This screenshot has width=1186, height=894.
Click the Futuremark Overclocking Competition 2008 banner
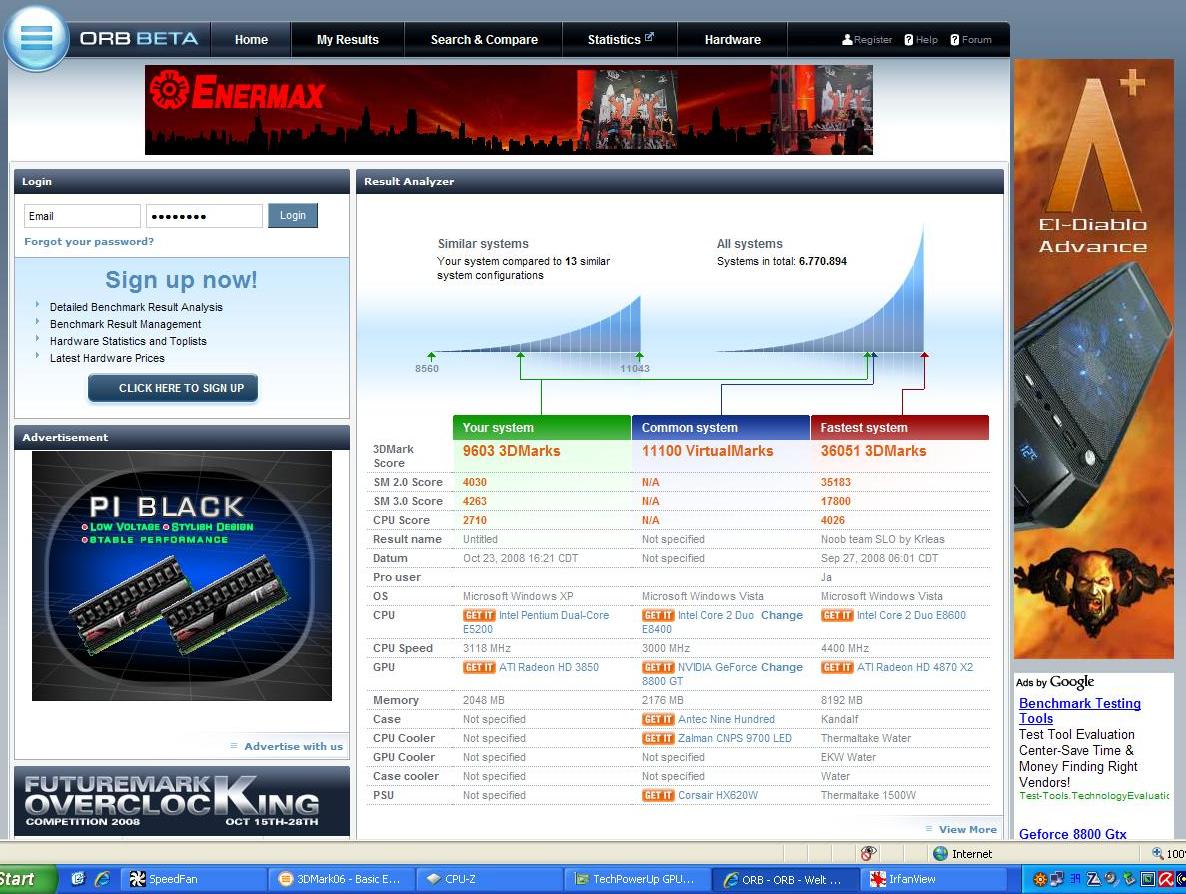[182, 801]
